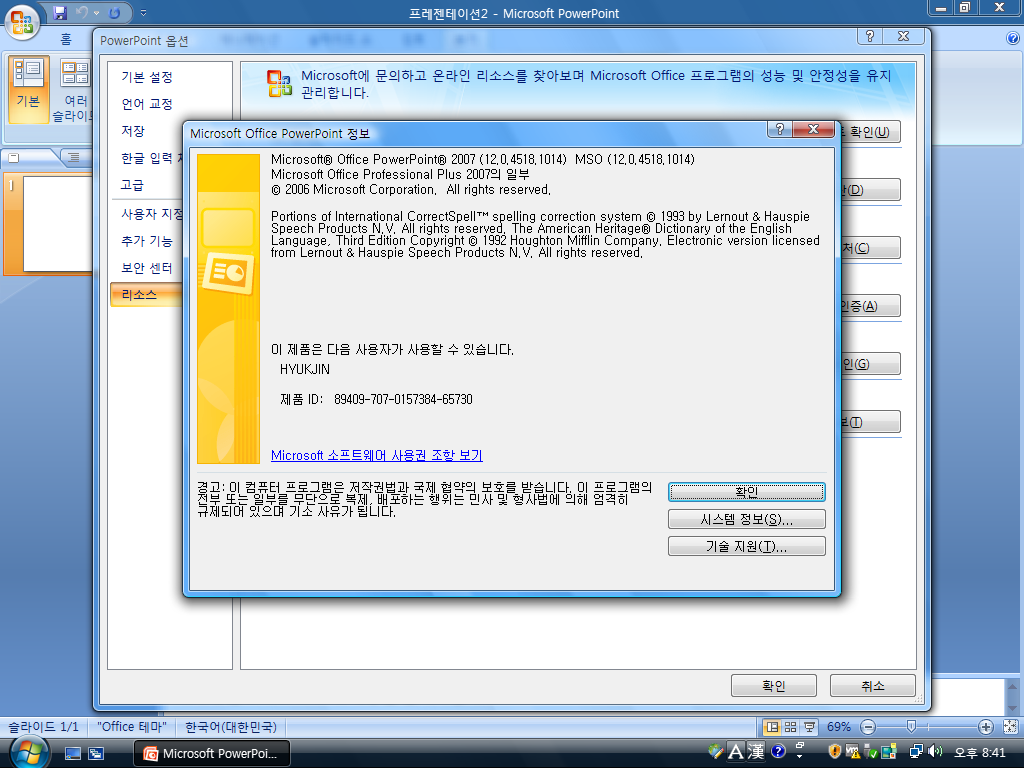Click the IME help question icon in tray
The height and width of the screenshot is (768, 1024).
[778, 751]
